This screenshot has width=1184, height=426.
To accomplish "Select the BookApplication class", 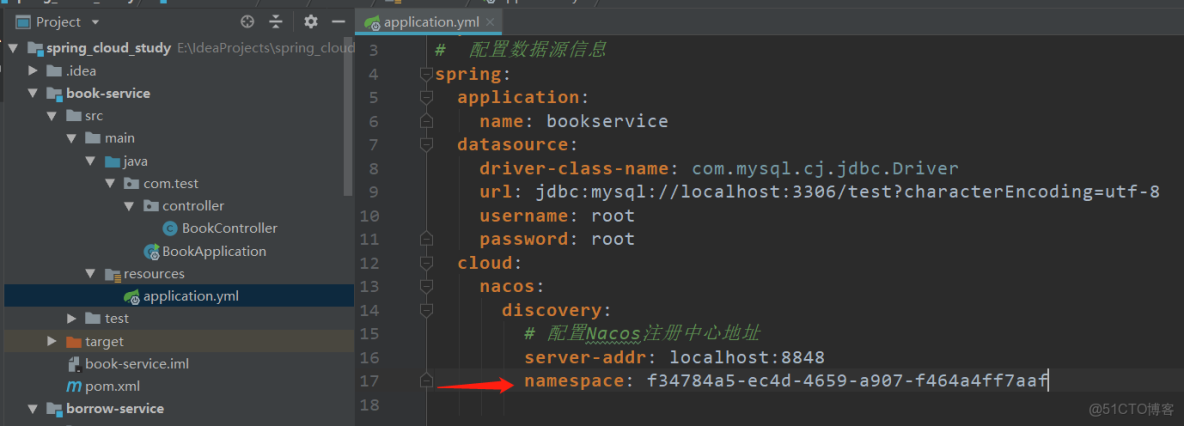I will pos(214,251).
